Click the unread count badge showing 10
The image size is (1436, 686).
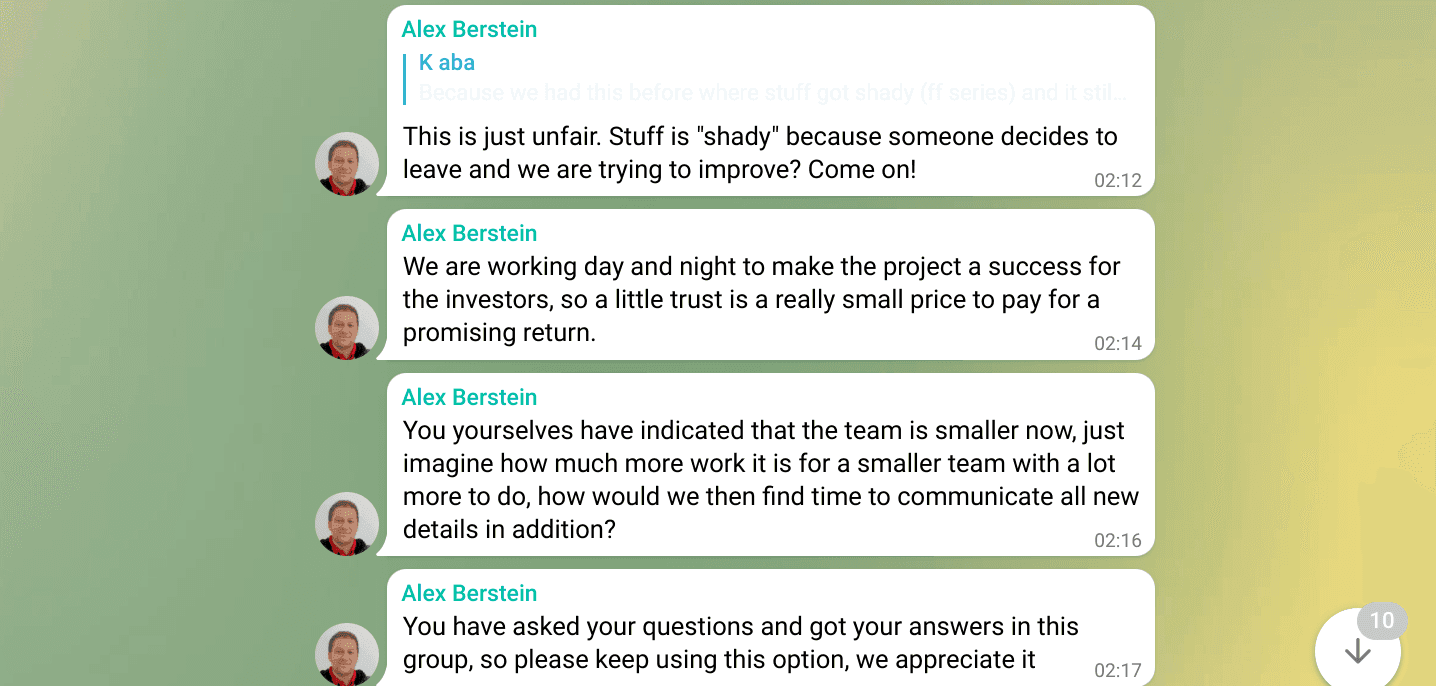[1381, 621]
